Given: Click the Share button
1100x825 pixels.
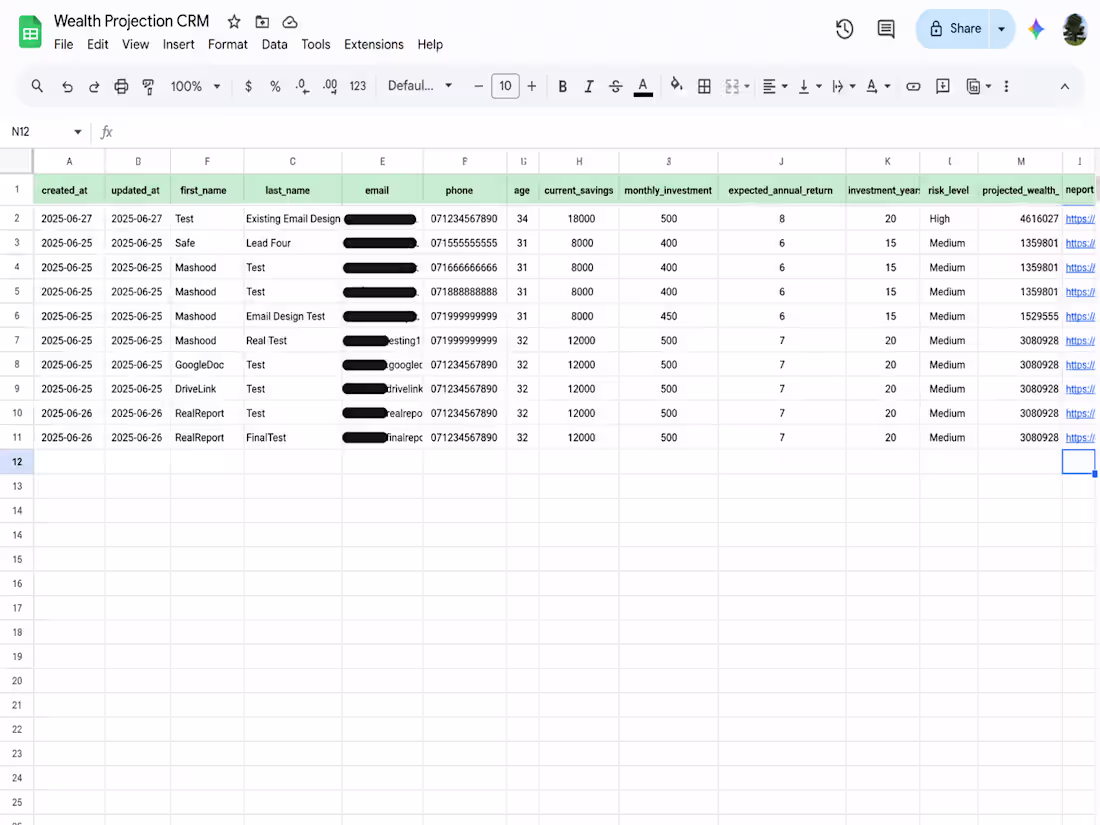Looking at the screenshot, I should tap(954, 29).
